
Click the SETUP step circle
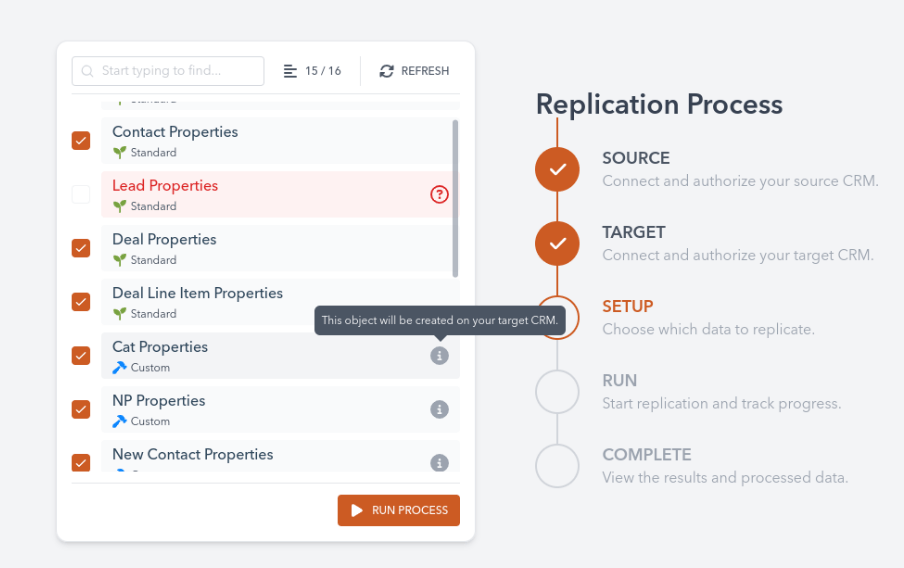[x=557, y=317]
